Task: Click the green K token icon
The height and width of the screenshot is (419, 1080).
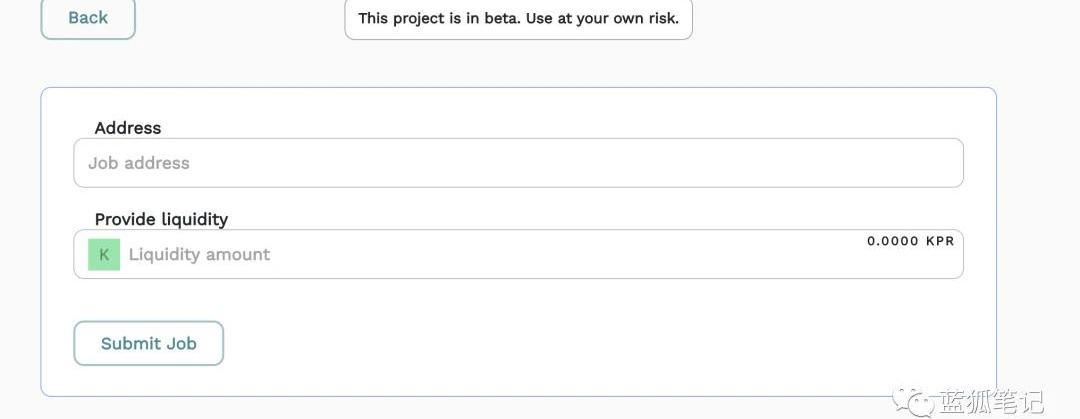Action: [x=104, y=255]
